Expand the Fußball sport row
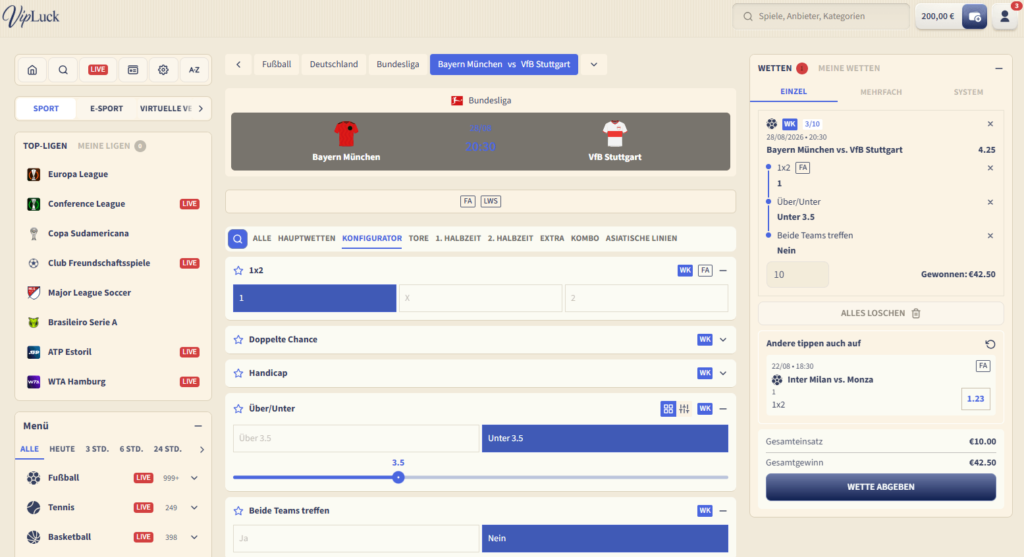Image resolution: width=1024 pixels, height=557 pixels. coord(194,478)
